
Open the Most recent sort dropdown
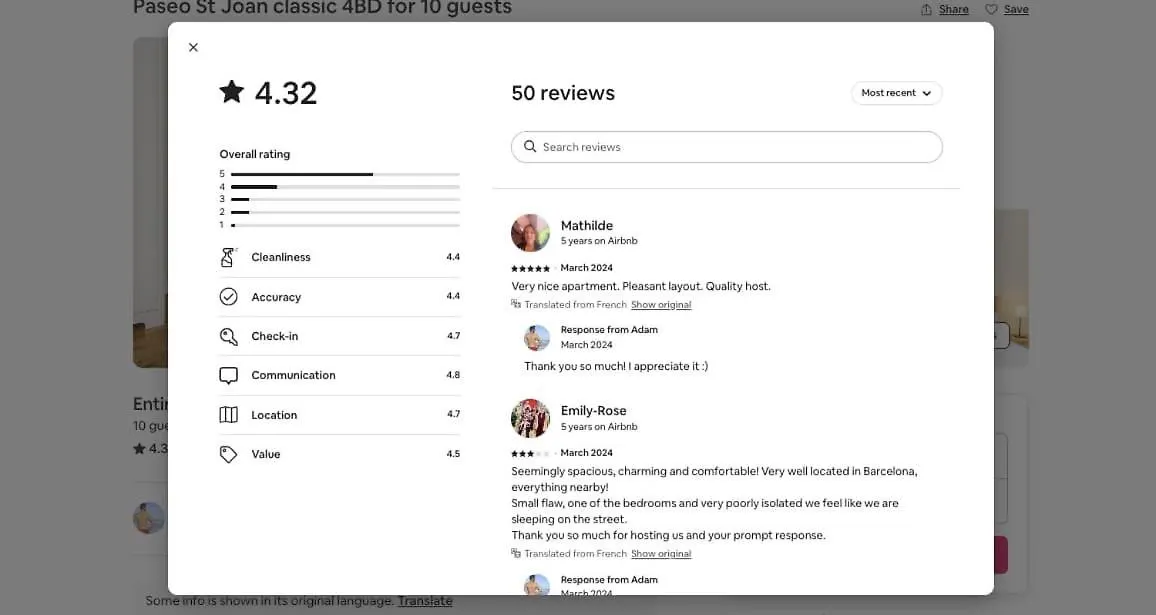click(896, 93)
